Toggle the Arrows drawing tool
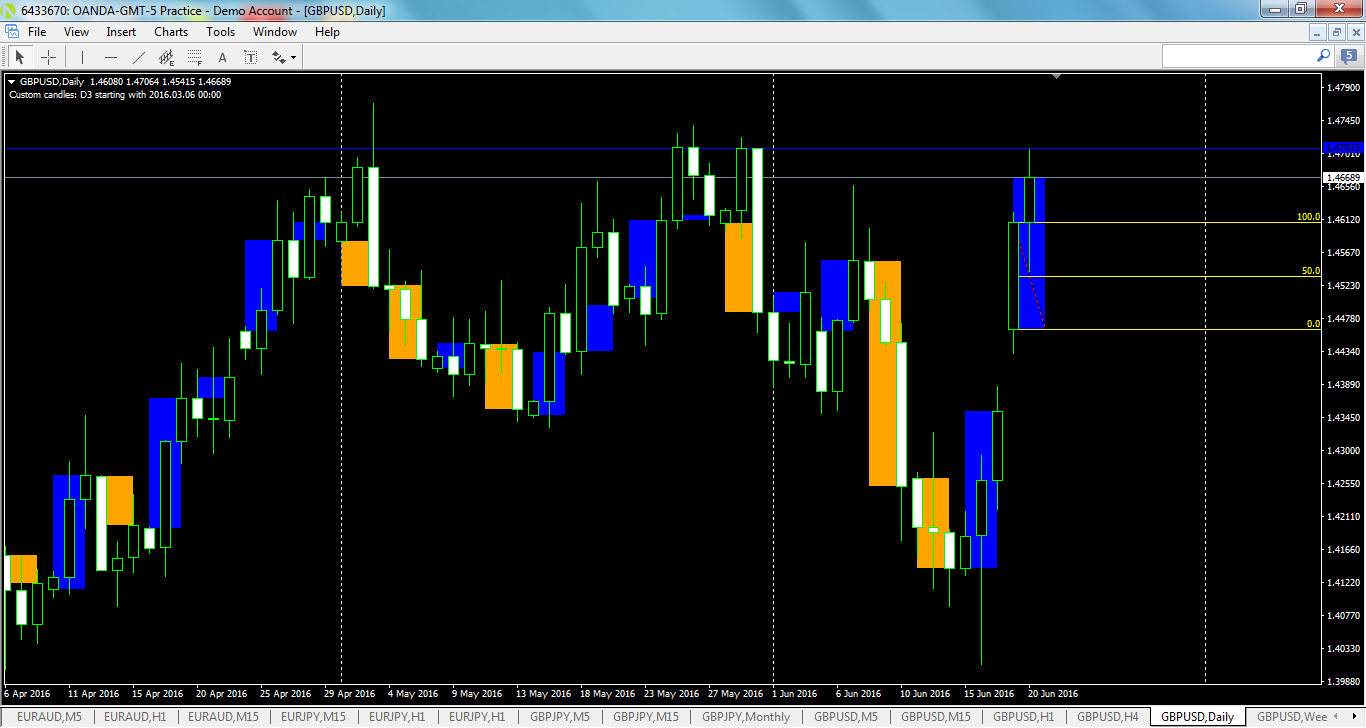Viewport: 1366px width, 728px height. 277,56
